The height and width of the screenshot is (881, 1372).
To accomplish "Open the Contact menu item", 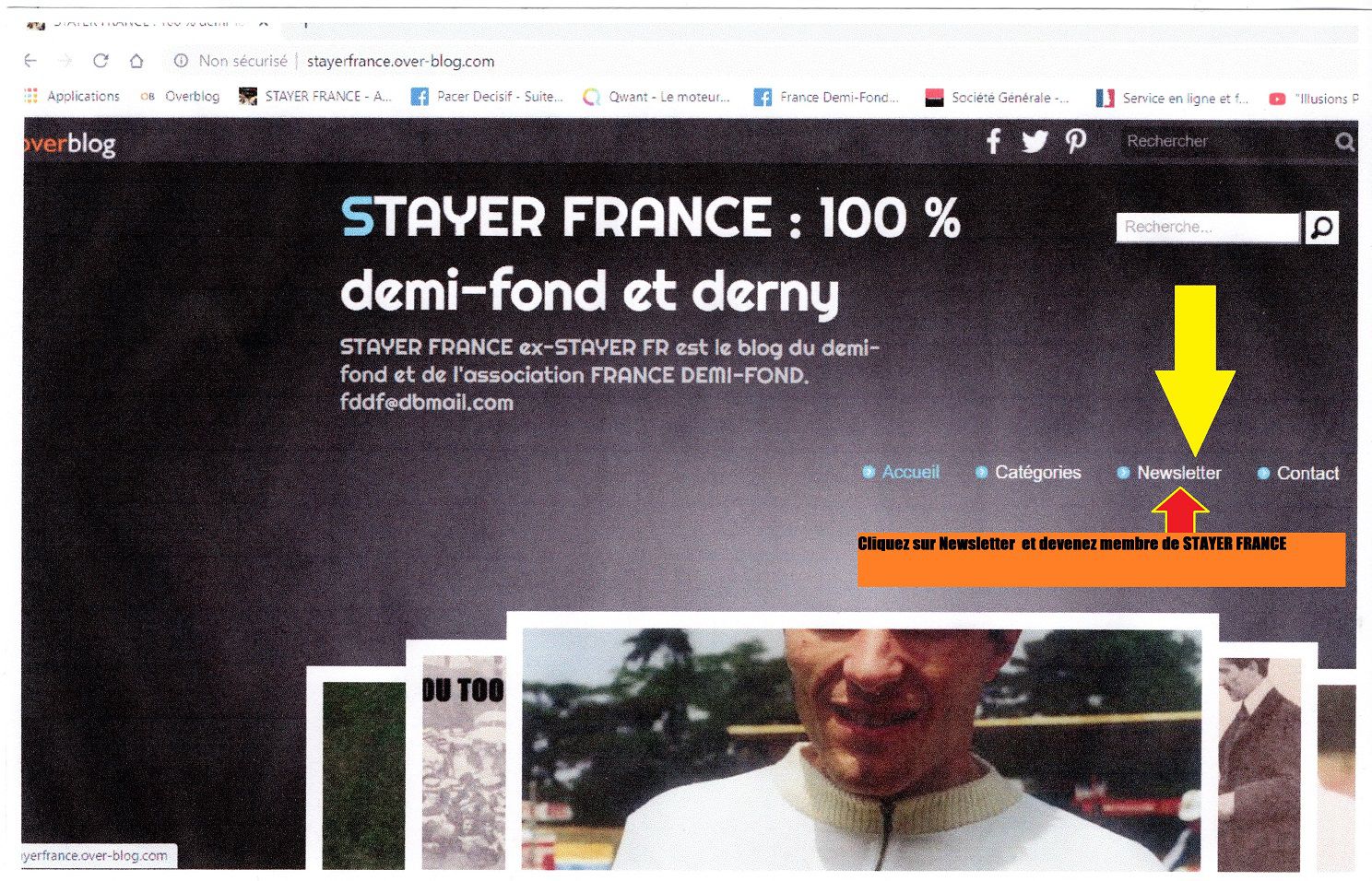I will point(1298,473).
